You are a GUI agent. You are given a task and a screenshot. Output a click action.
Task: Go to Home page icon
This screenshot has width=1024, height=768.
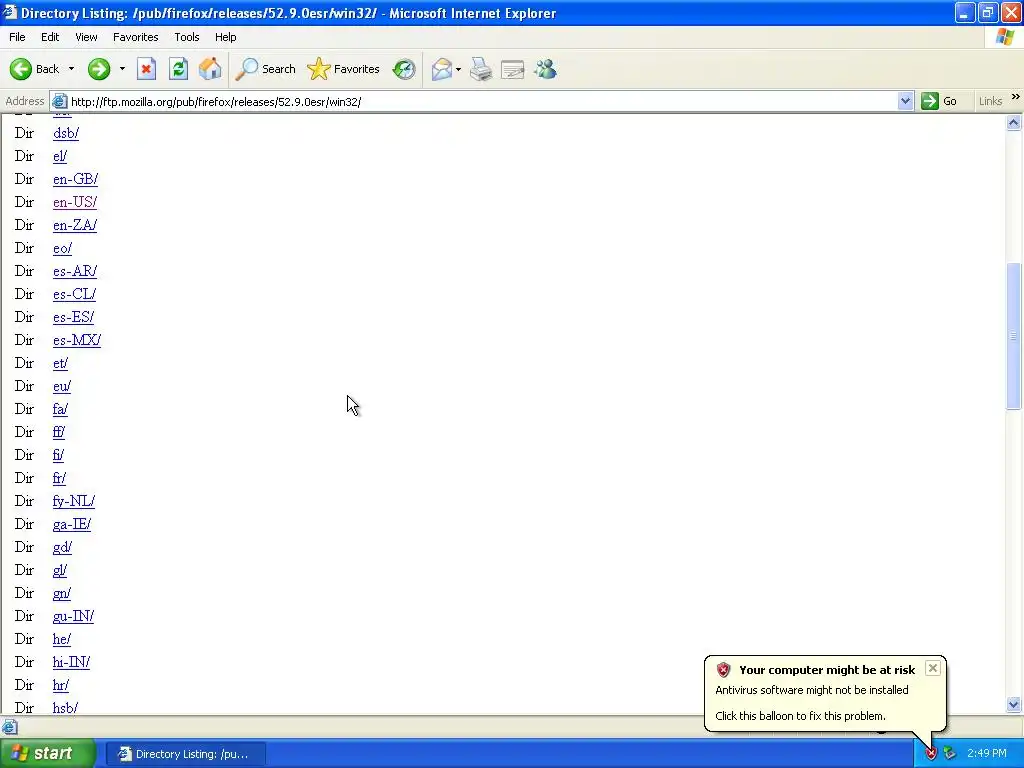coord(210,69)
